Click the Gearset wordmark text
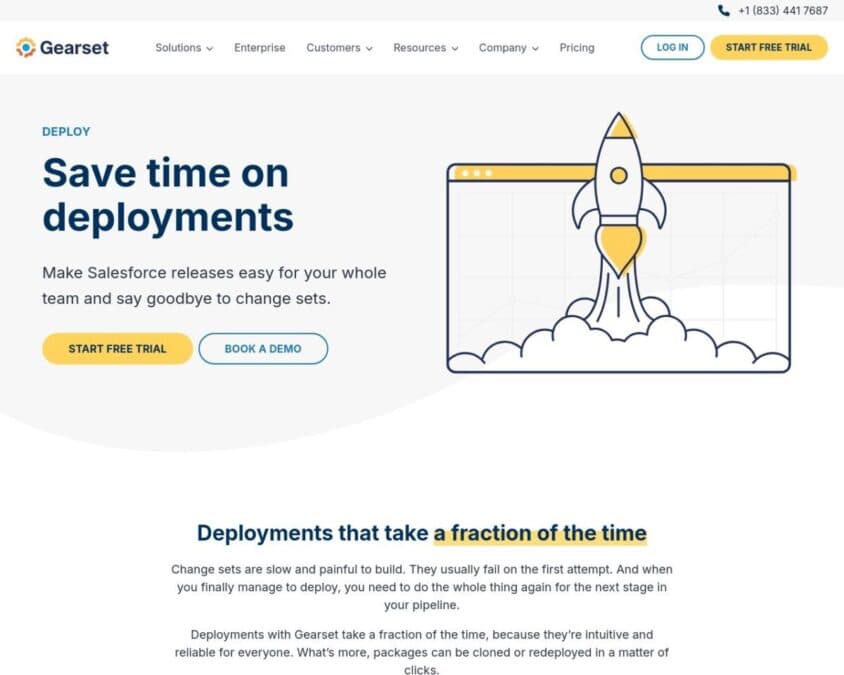 [x=74, y=47]
